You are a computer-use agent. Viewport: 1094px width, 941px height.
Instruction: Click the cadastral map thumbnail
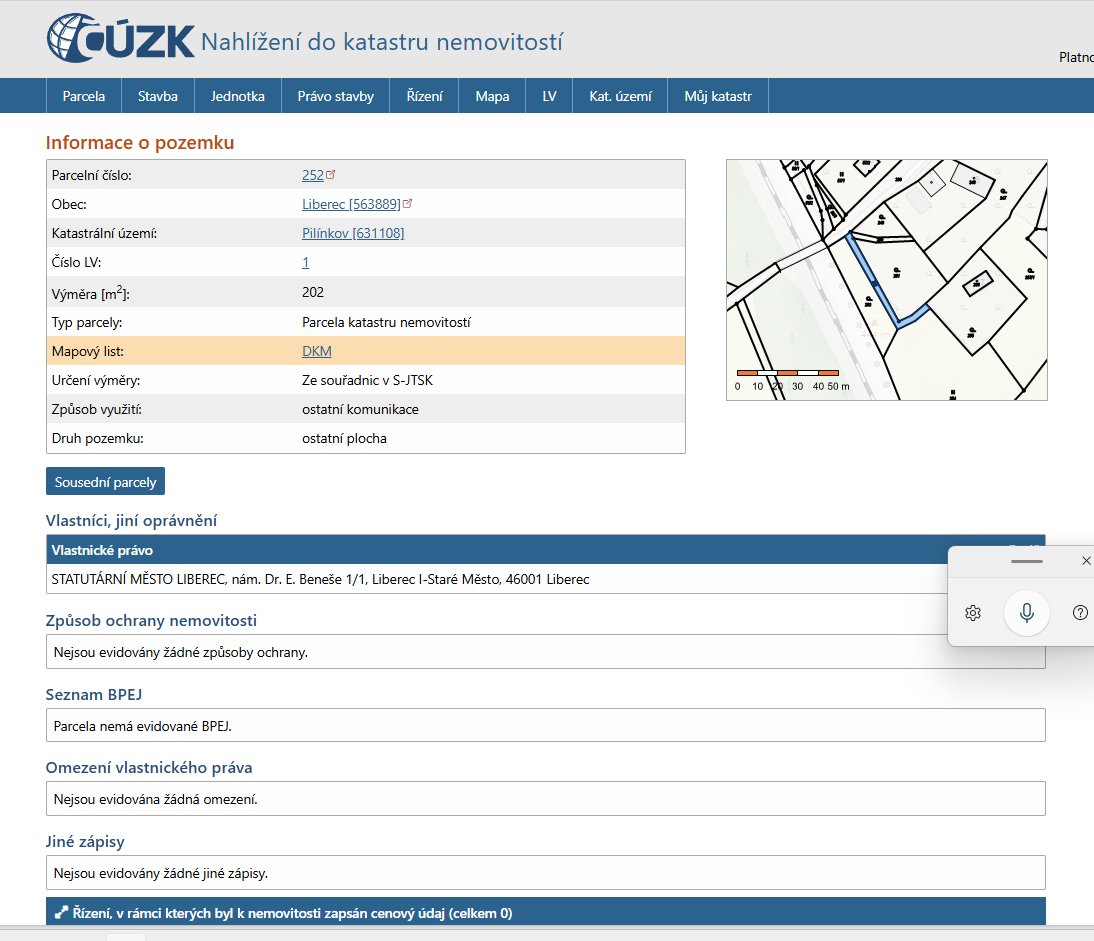tap(886, 280)
